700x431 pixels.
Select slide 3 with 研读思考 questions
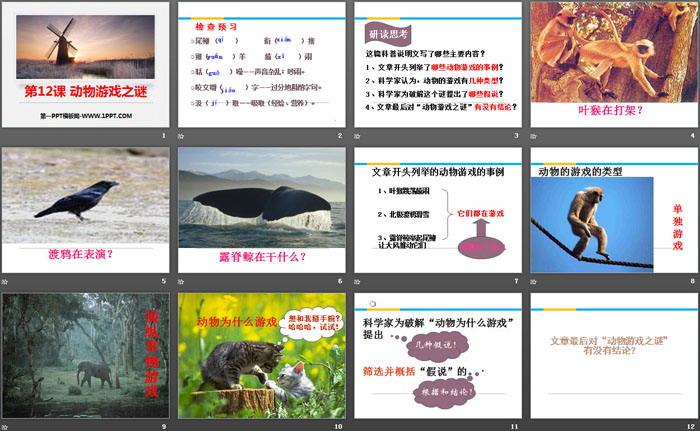pos(438,65)
